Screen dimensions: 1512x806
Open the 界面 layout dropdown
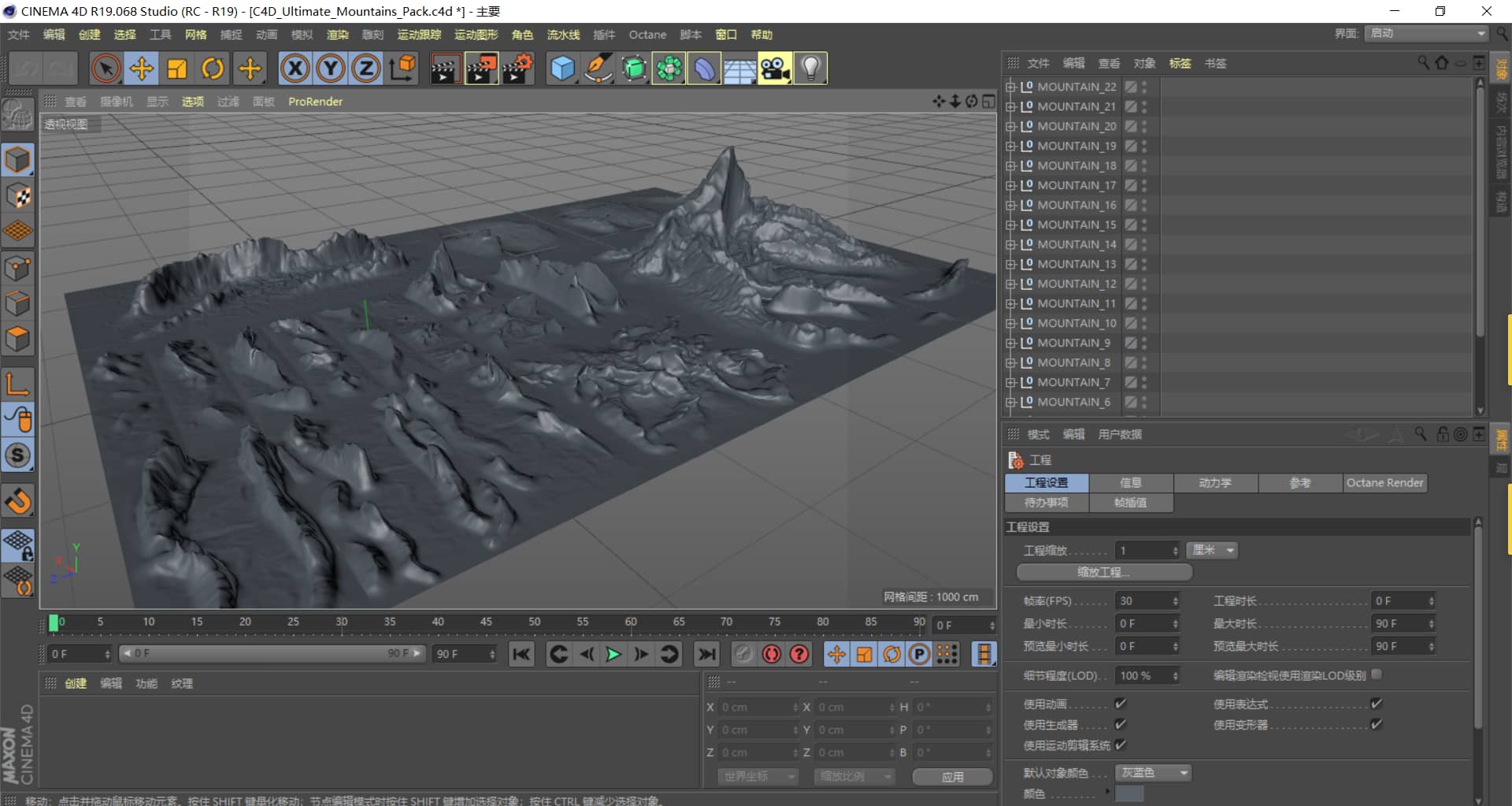(1426, 33)
